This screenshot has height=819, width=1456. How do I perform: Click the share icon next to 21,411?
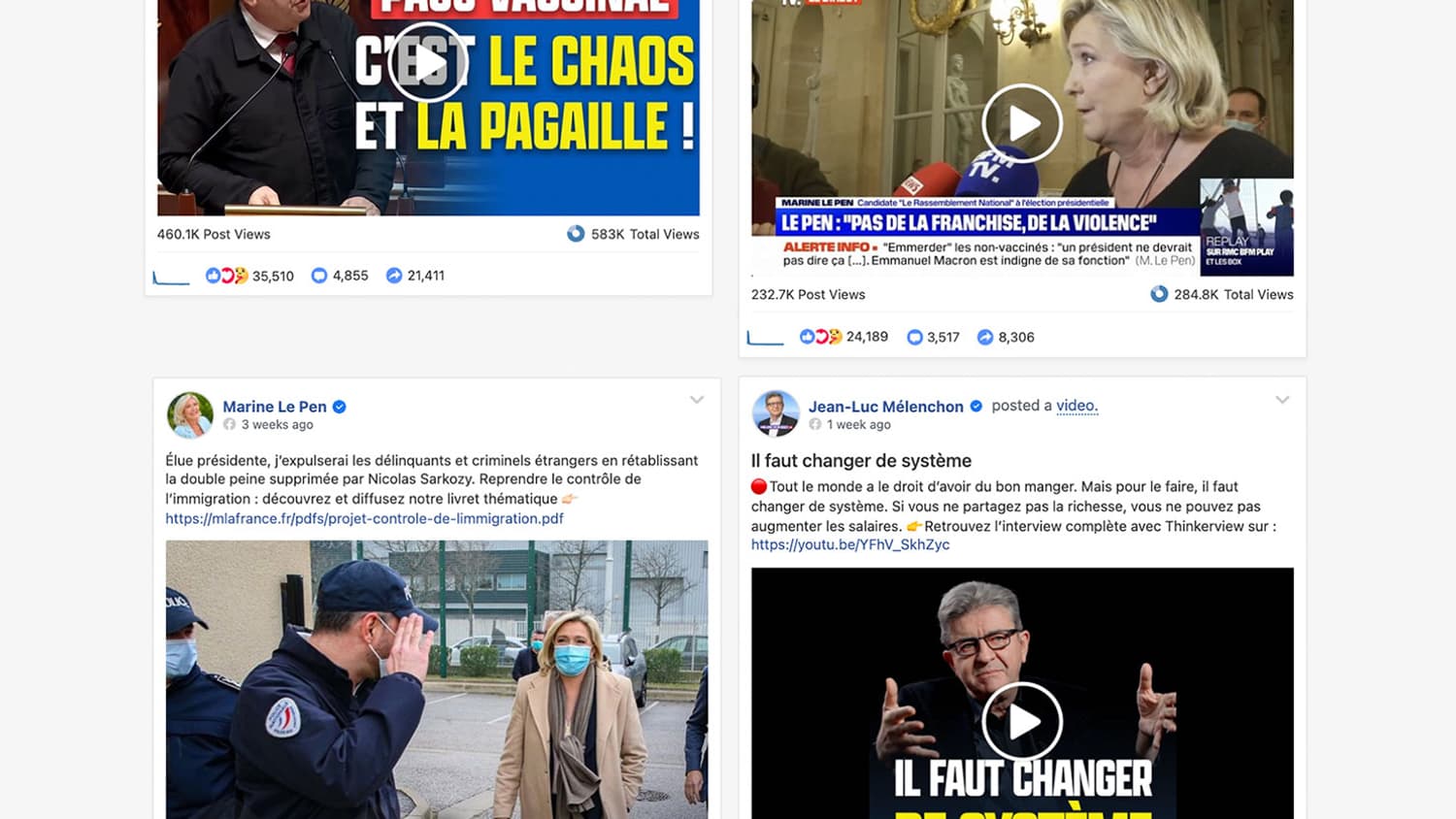click(x=394, y=276)
